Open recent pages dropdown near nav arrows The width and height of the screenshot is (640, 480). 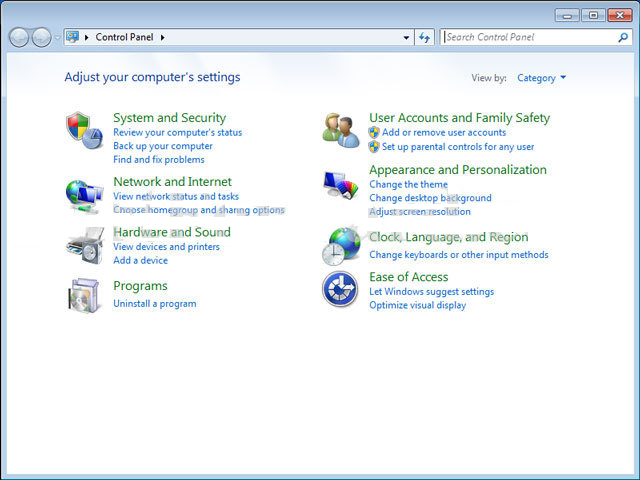(57, 38)
